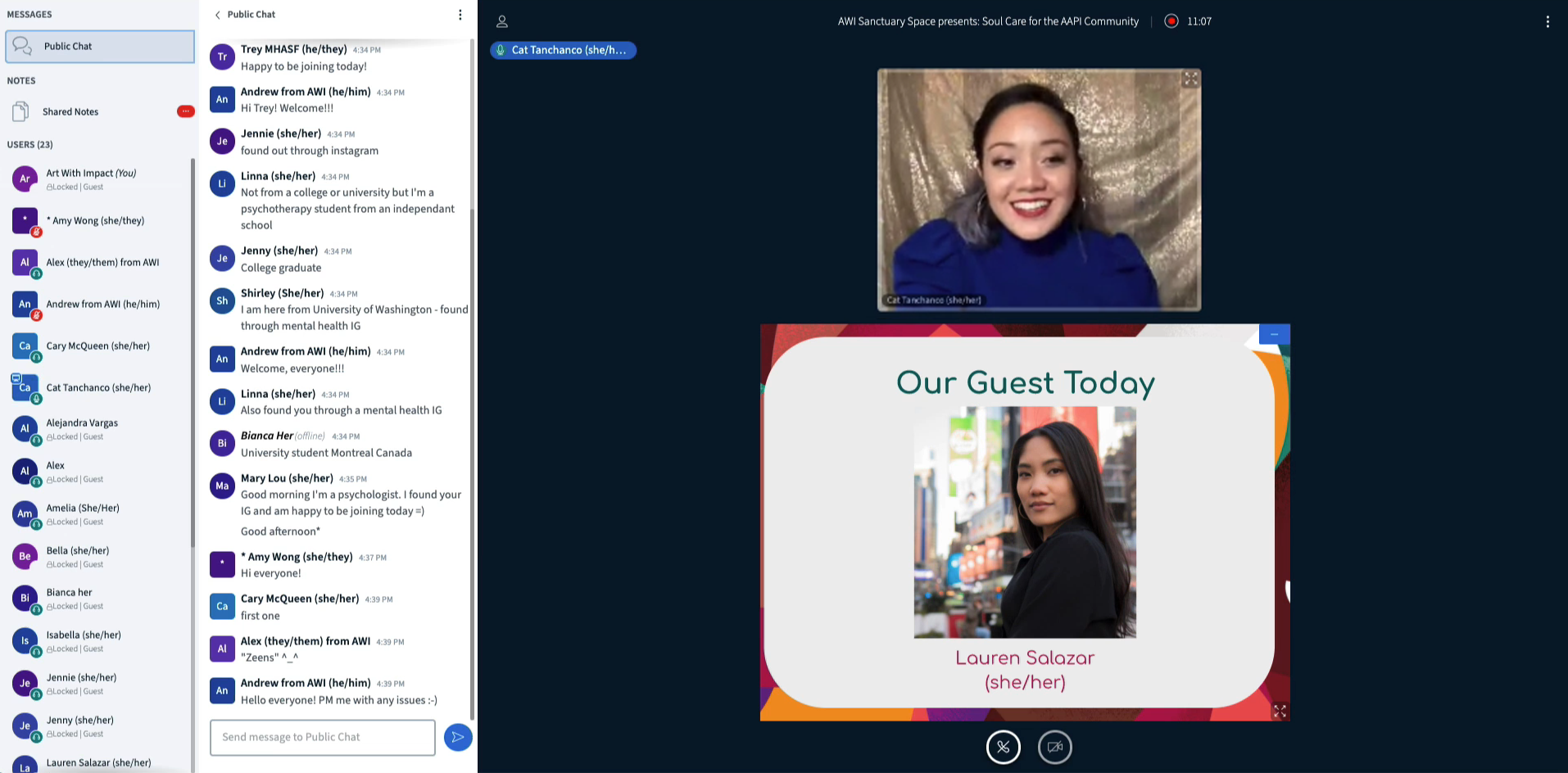Open the Public Chat conversation in Messages
This screenshot has height=773, width=1568.
click(100, 47)
